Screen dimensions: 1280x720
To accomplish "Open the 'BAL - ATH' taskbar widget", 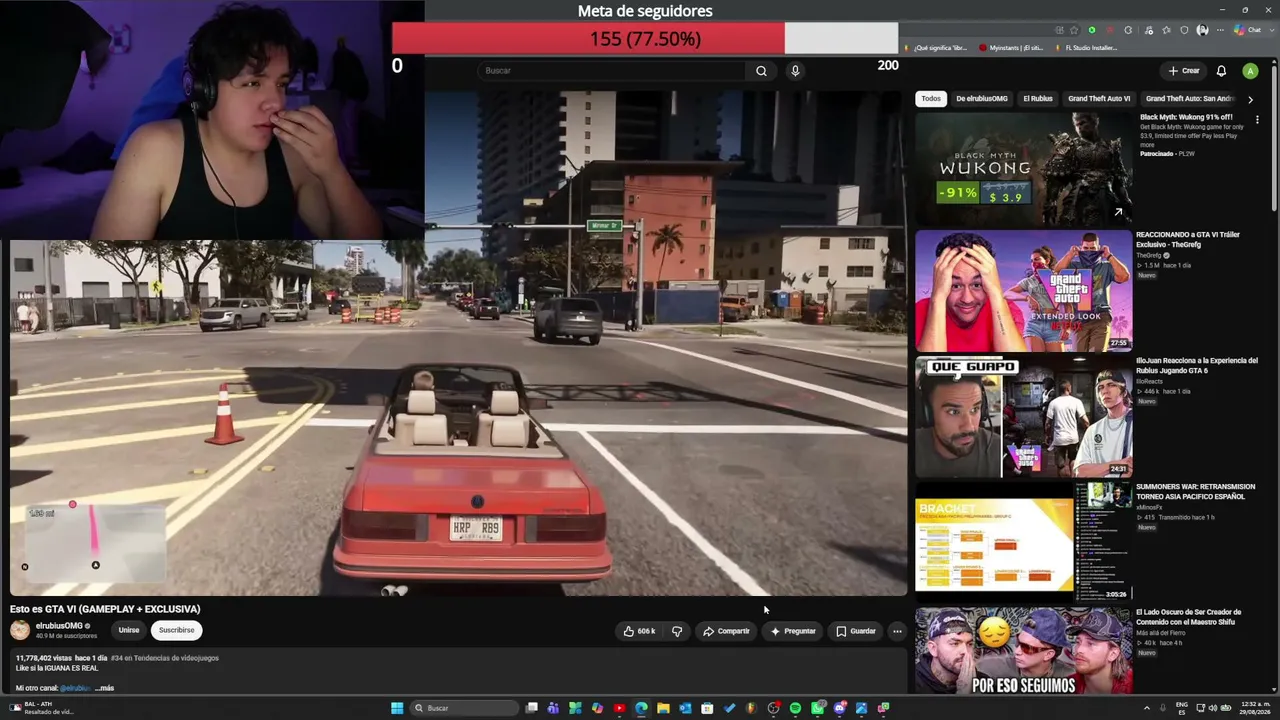I will [42, 708].
